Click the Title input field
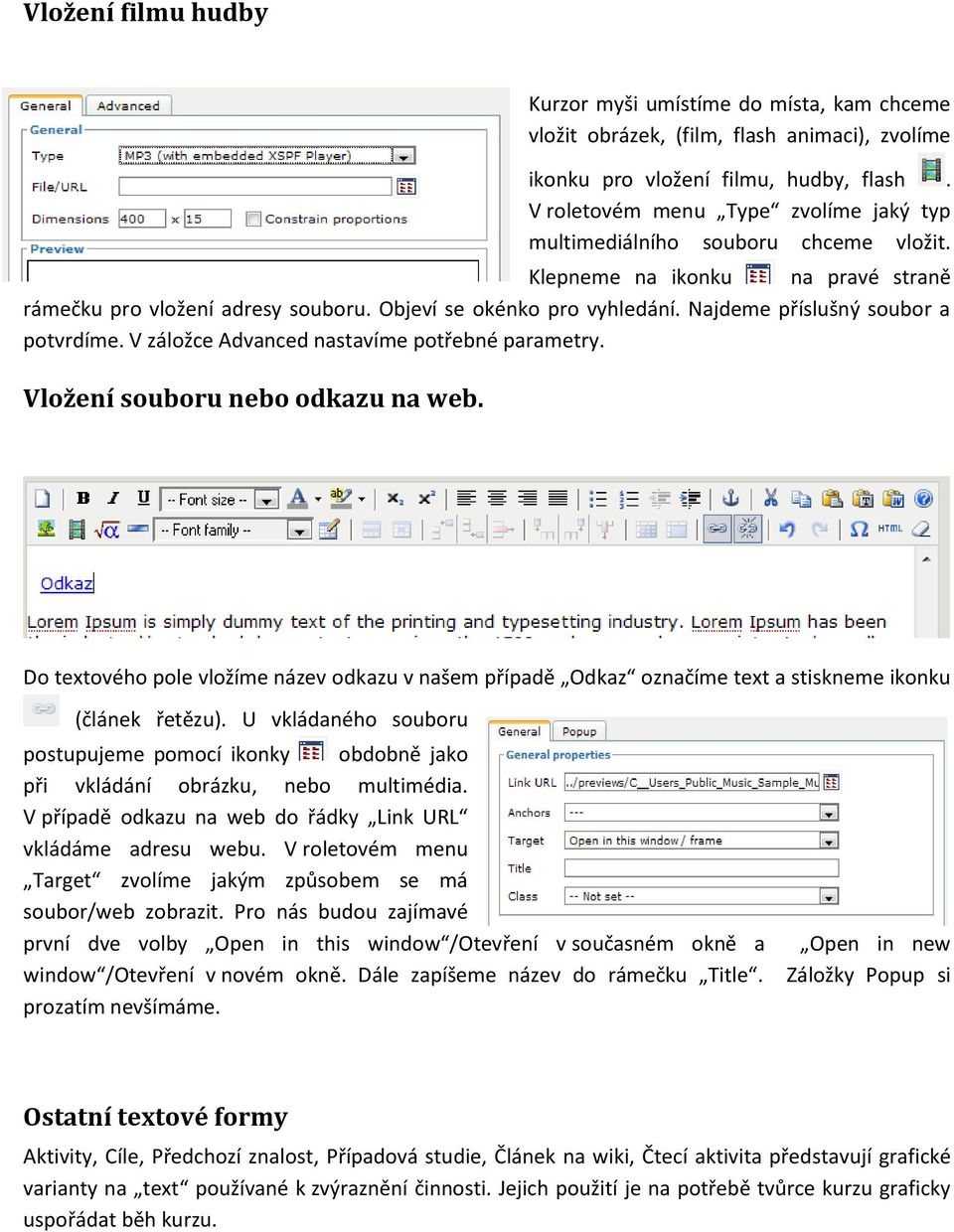 [x=701, y=867]
